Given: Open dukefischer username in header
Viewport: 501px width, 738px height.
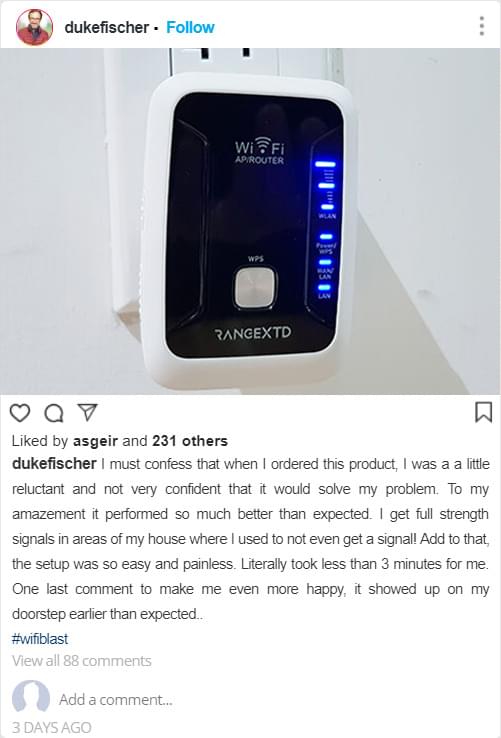Looking at the screenshot, I should (106, 27).
